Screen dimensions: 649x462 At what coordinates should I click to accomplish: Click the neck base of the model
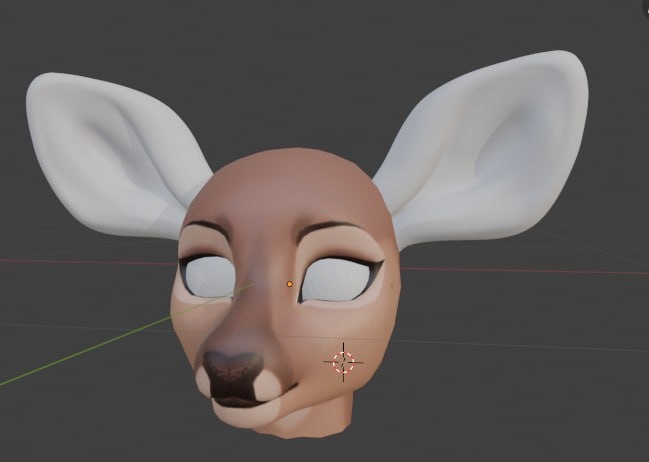point(300,425)
